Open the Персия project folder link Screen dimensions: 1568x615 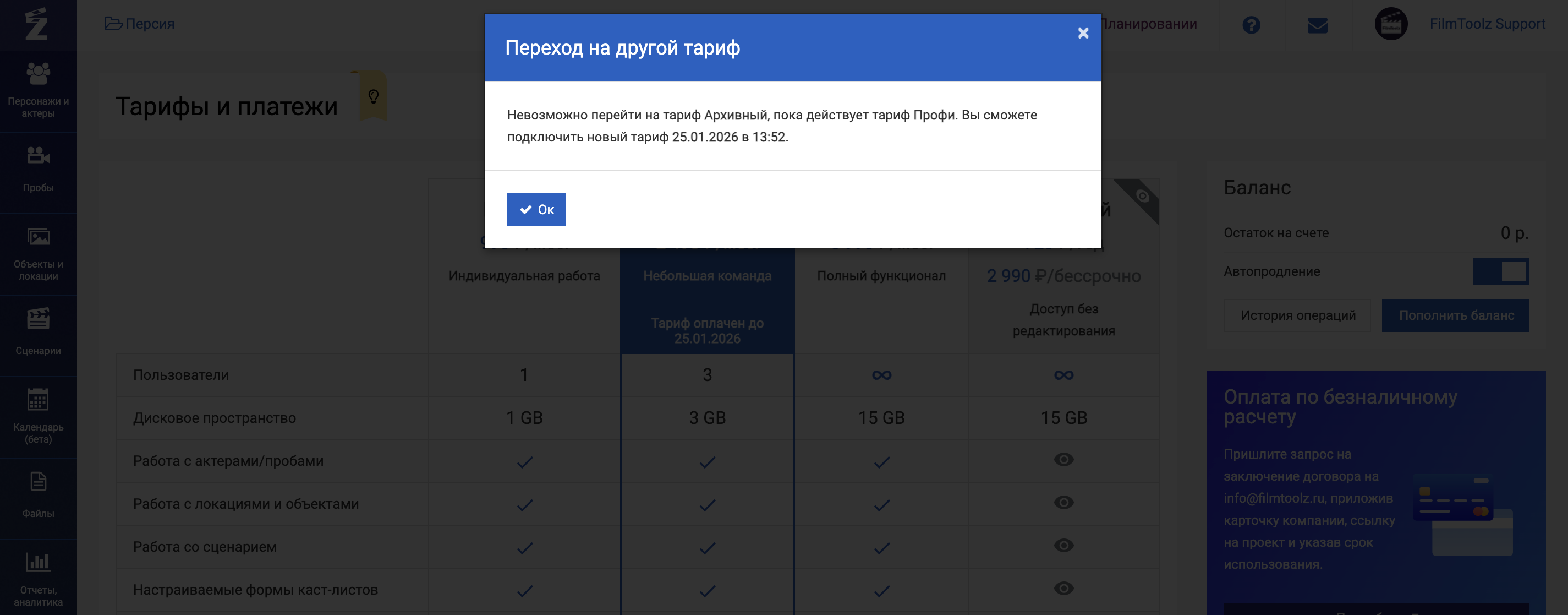pos(140,24)
